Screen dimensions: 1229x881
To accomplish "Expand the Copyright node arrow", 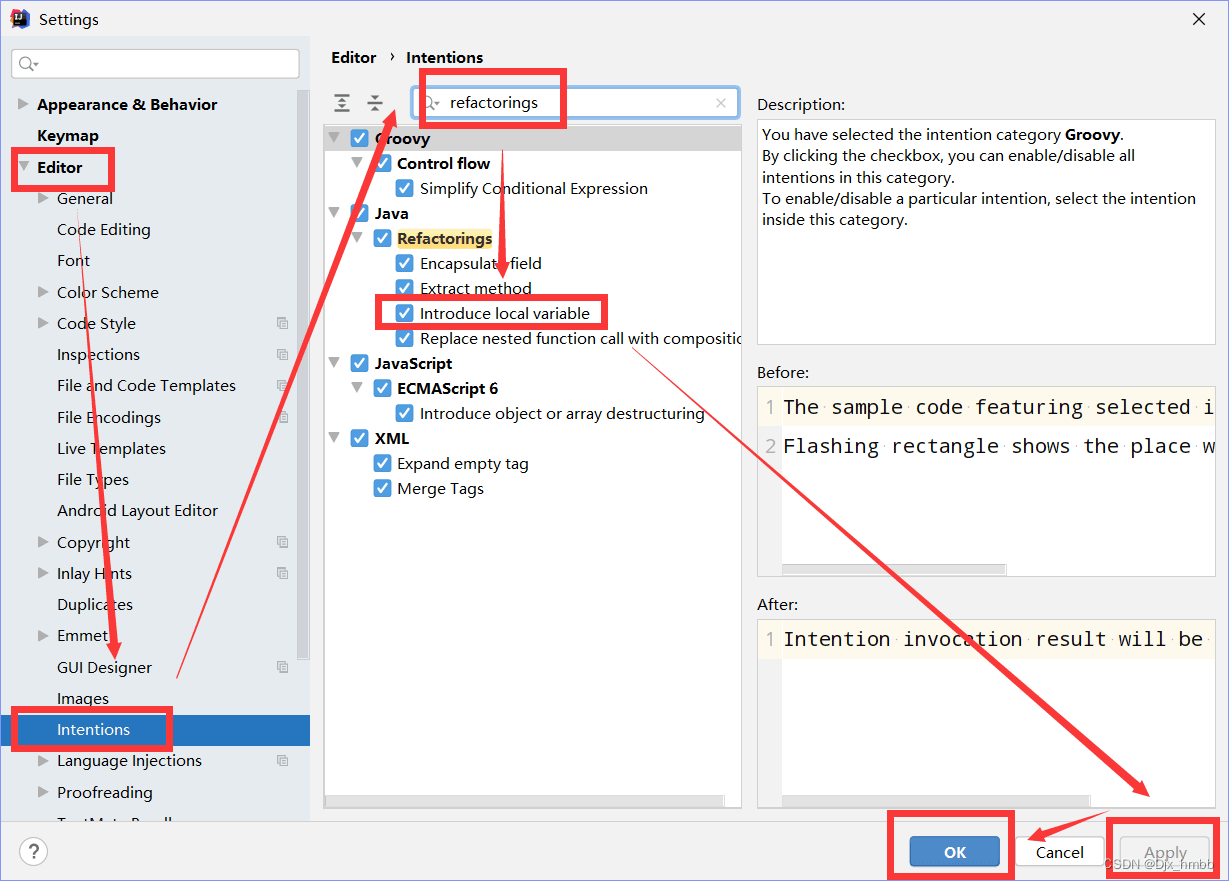I will tap(43, 542).
